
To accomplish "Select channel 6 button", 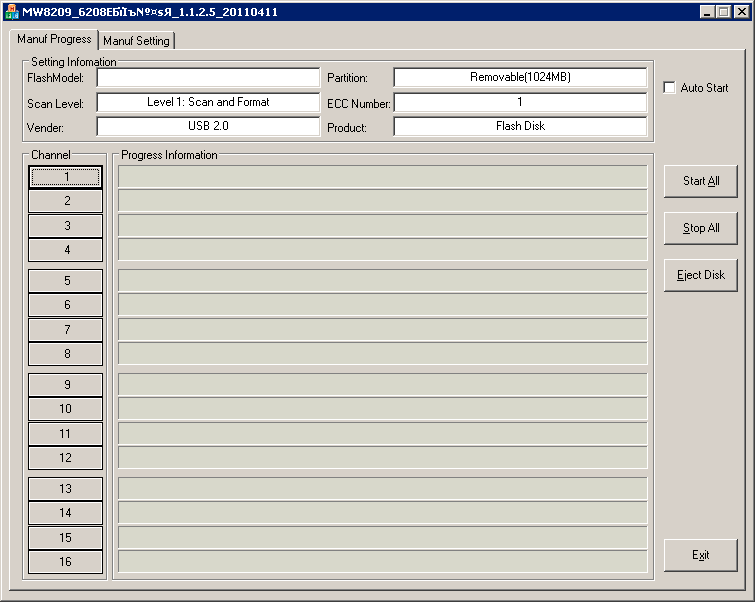I will (x=65, y=305).
